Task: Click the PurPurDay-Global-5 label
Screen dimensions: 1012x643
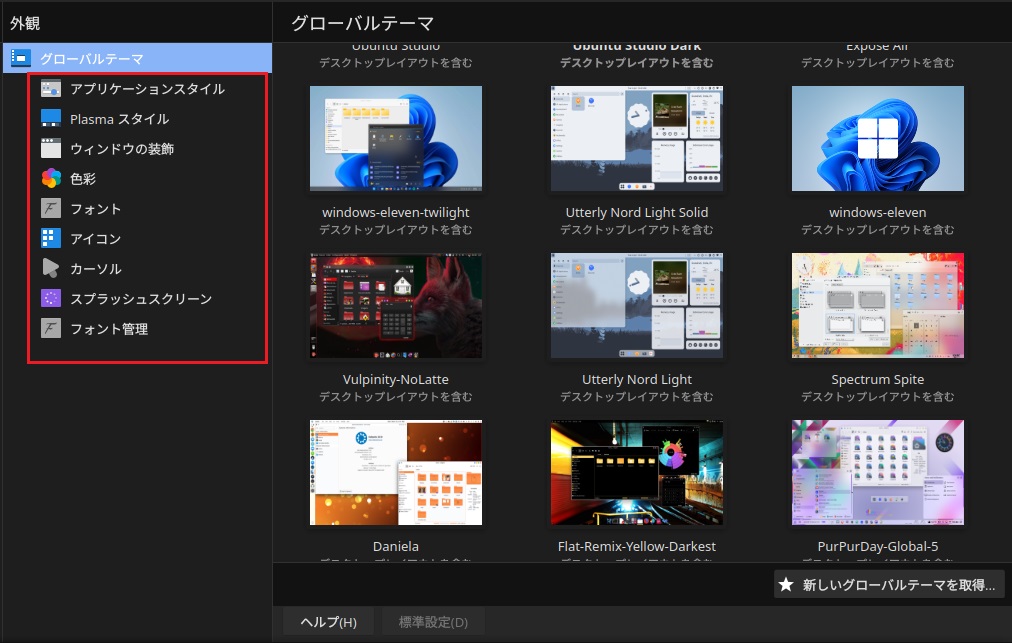Action: tap(878, 546)
